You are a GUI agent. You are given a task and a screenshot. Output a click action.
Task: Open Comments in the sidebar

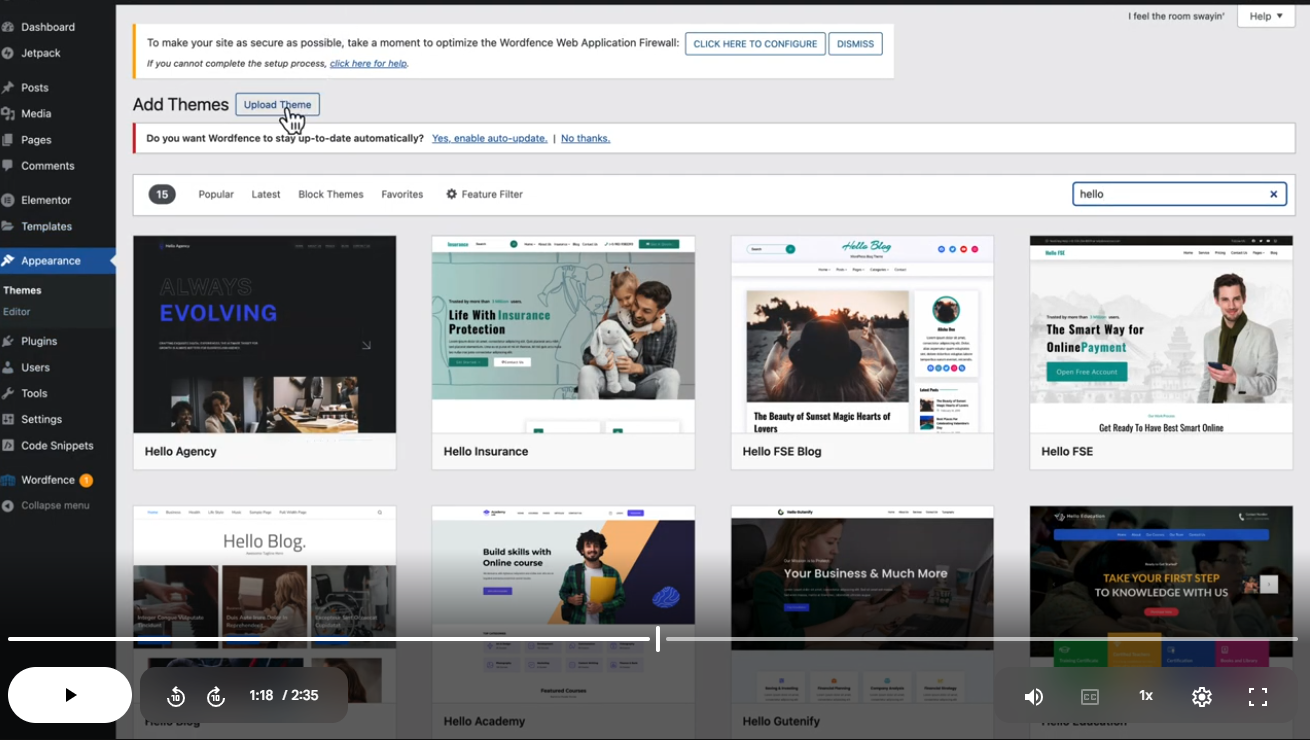pyautogui.click(x=48, y=166)
